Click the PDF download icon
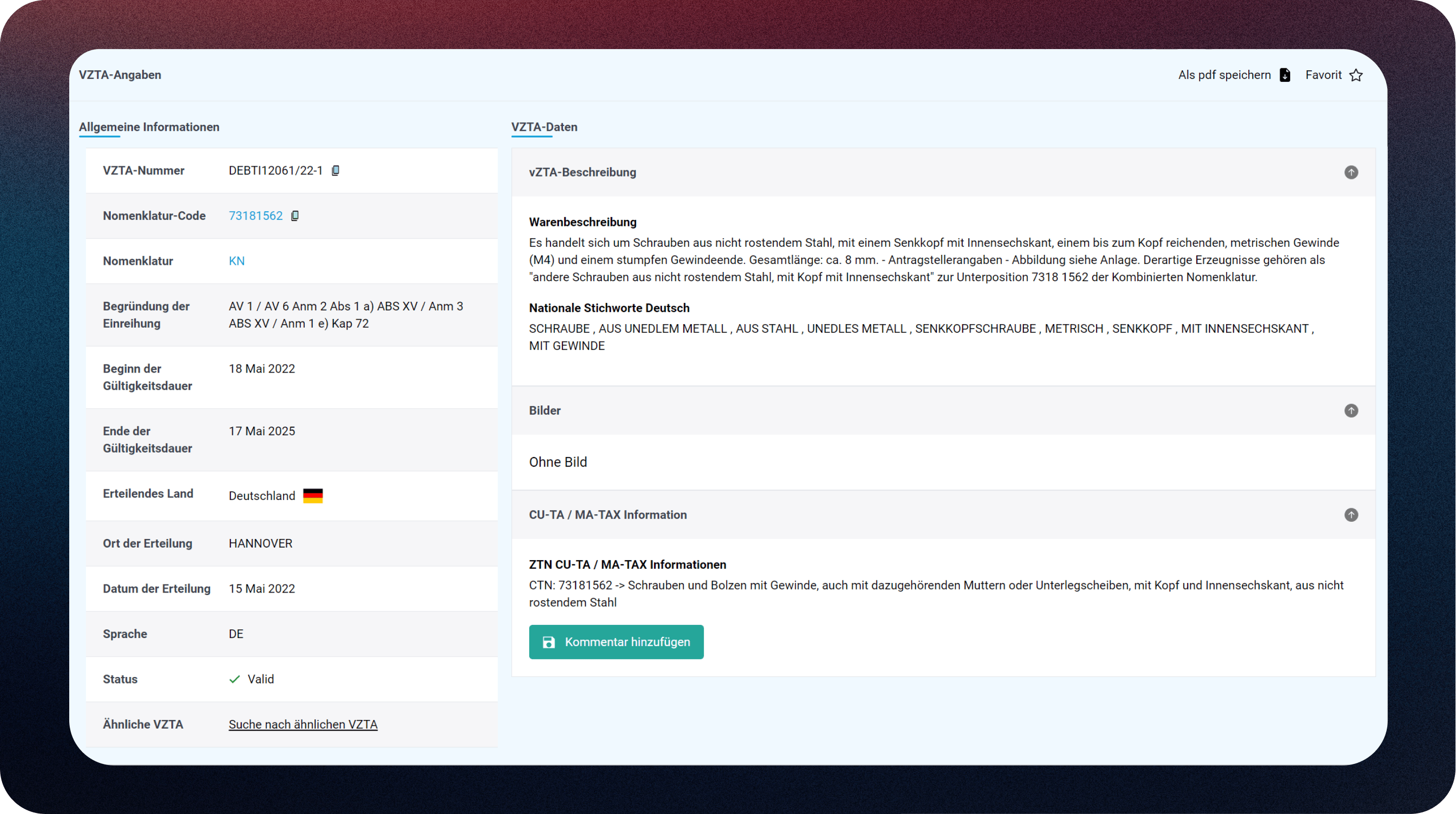This screenshot has width=1456, height=814. [x=1285, y=75]
